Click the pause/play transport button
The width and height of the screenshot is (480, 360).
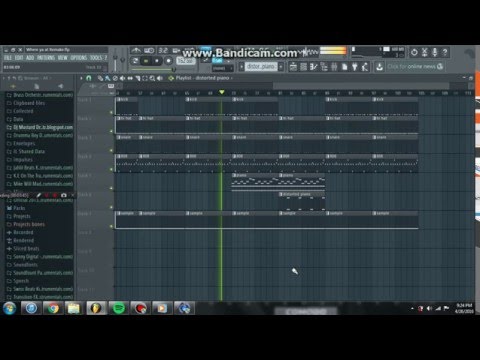click(x=146, y=61)
